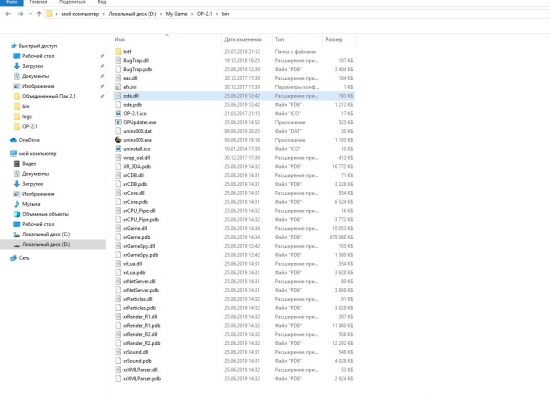The width and height of the screenshot is (550, 398).
Task: Open Музыка under мой компьютер
Action: pos(31,204)
